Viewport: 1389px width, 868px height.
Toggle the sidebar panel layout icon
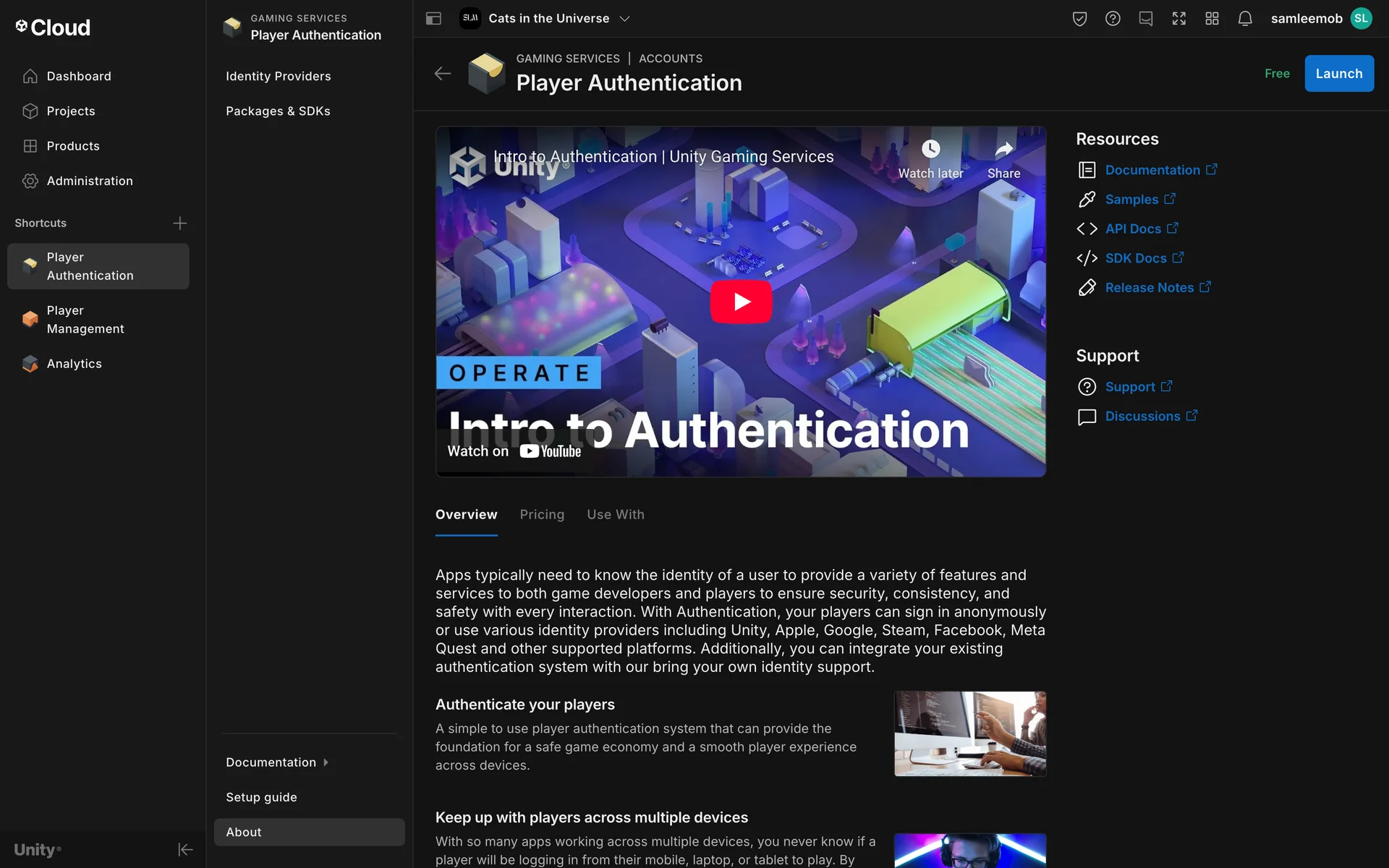point(433,19)
